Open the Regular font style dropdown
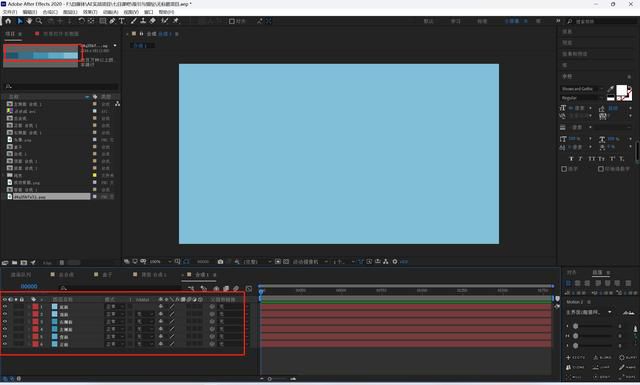 (x=582, y=98)
